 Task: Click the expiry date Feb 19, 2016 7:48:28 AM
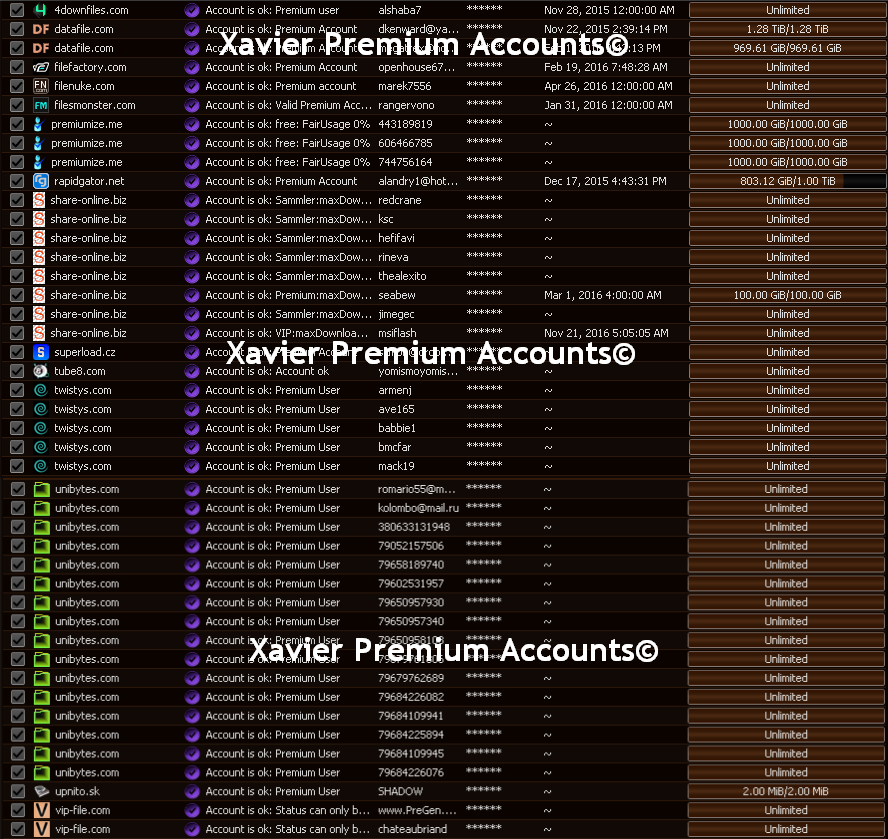pos(605,67)
